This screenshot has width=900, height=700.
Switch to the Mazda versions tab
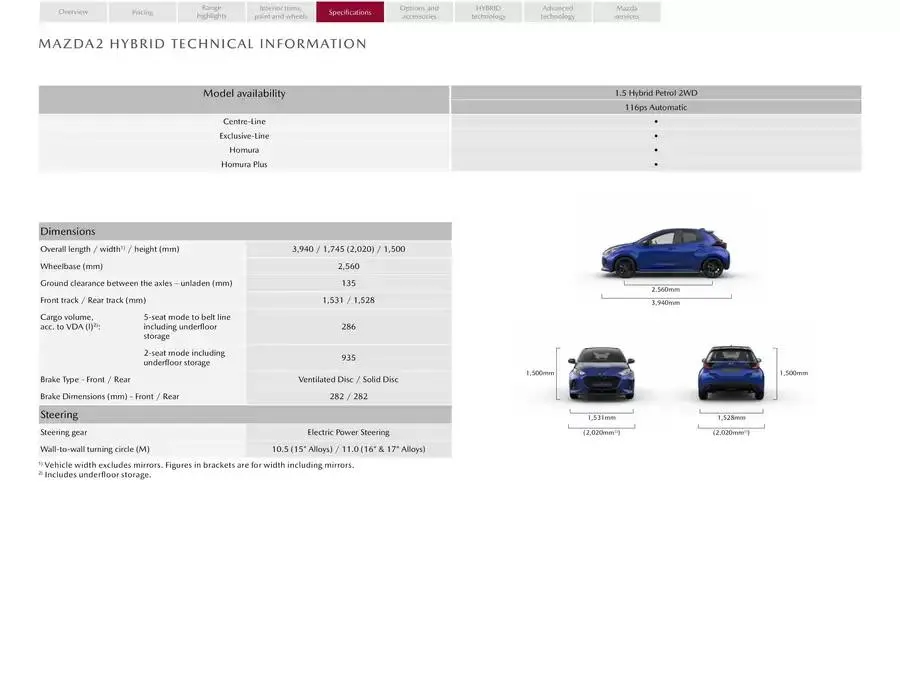tap(626, 11)
